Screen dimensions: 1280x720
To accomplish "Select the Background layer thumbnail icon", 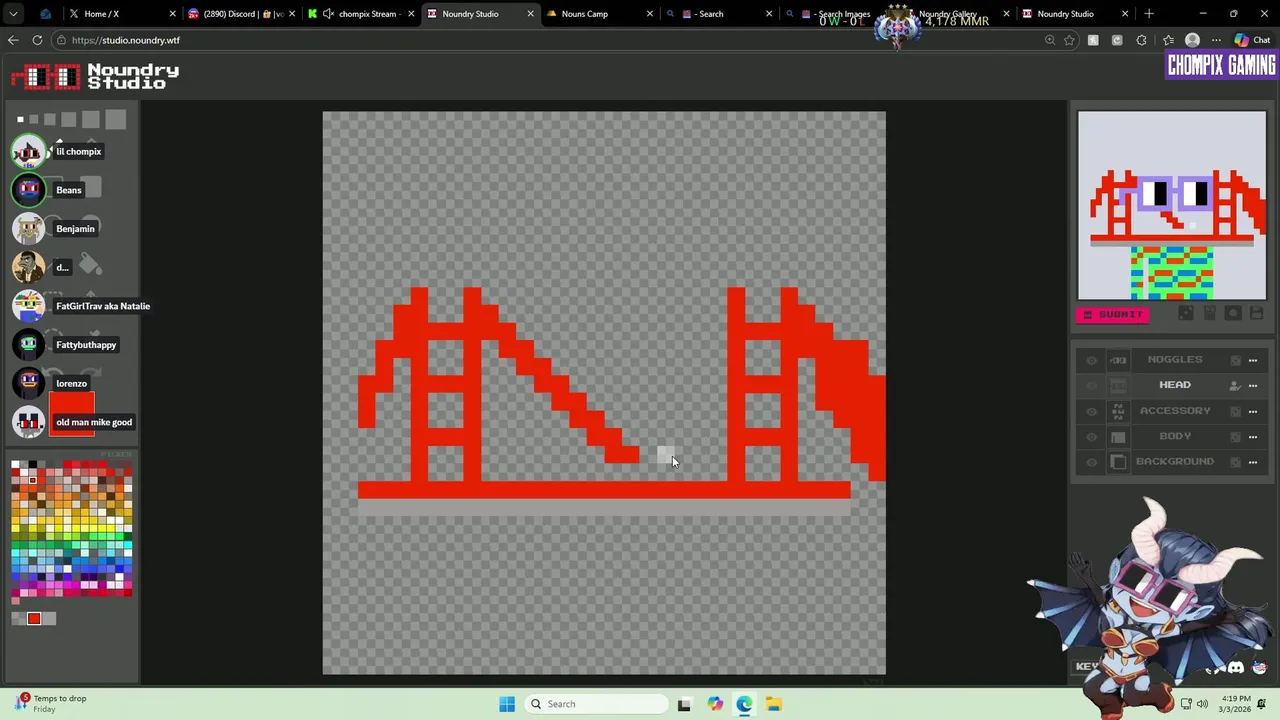I will [x=1118, y=462].
